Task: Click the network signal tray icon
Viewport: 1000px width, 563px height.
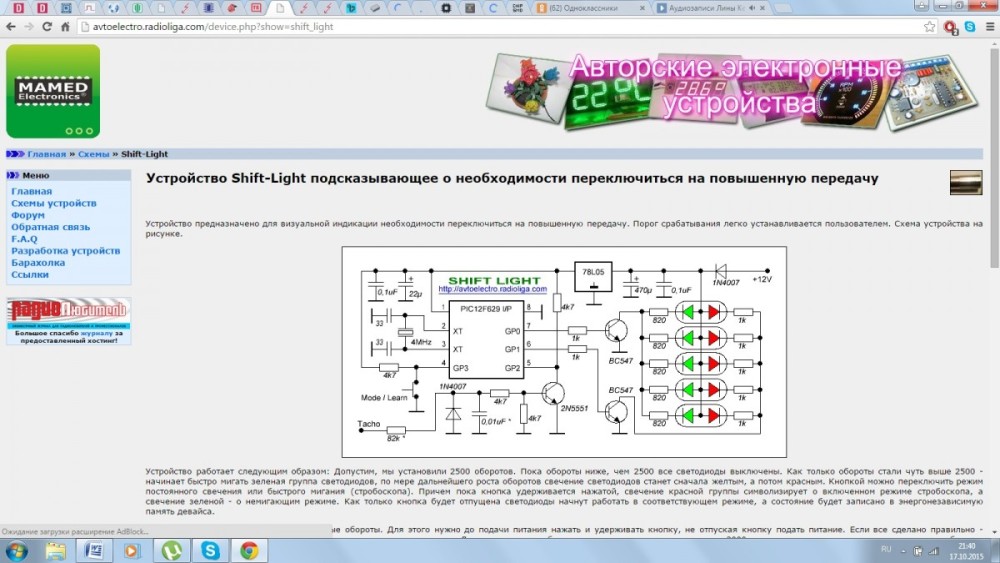Action: tap(933, 551)
